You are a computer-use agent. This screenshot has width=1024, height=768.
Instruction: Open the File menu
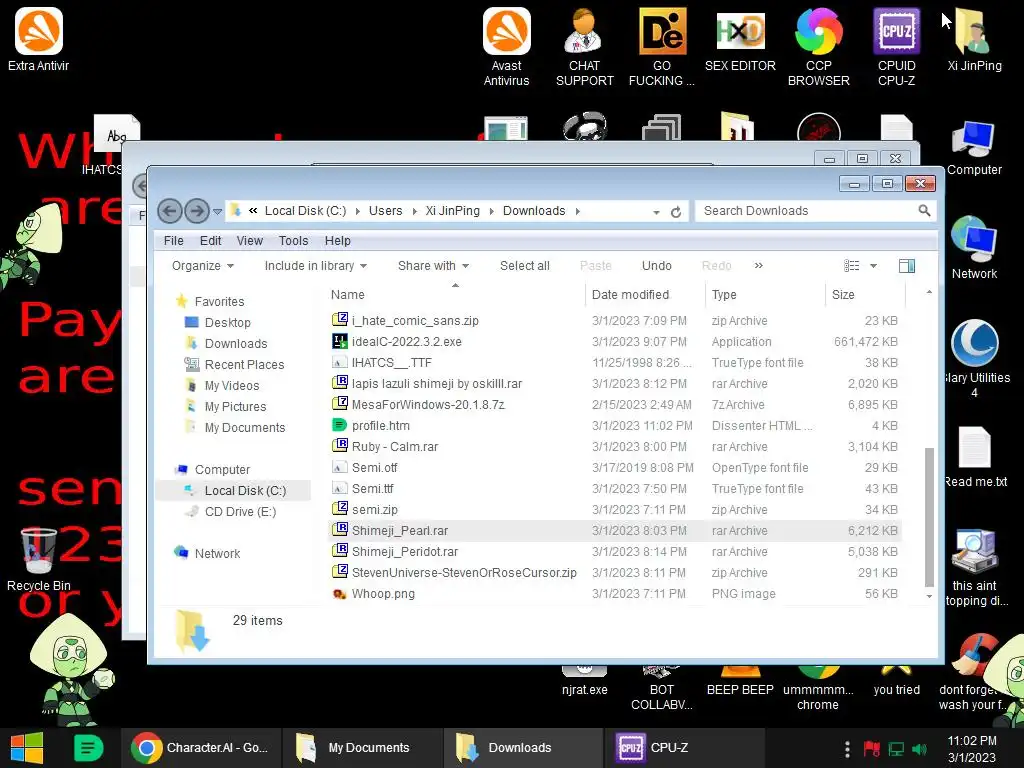pos(173,241)
